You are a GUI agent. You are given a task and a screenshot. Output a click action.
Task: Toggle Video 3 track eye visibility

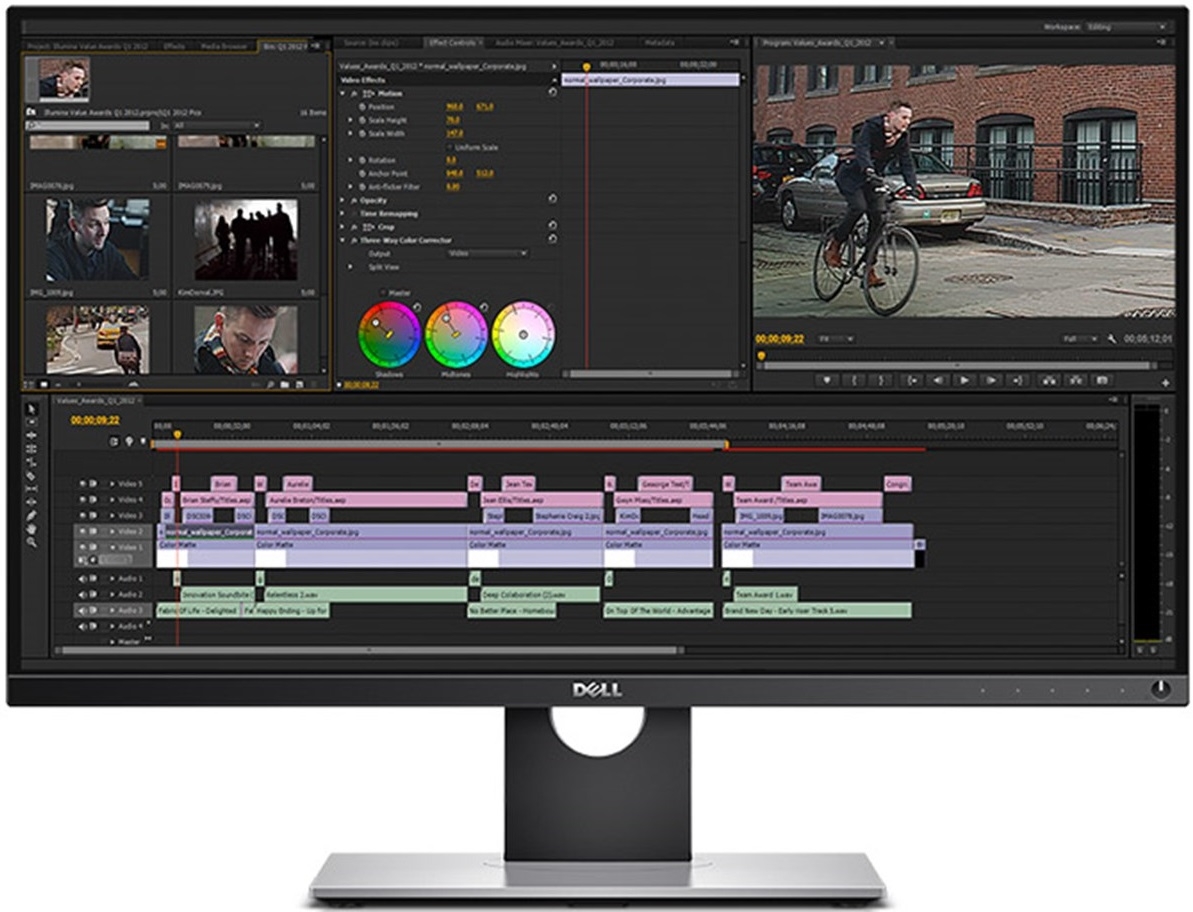[83, 516]
